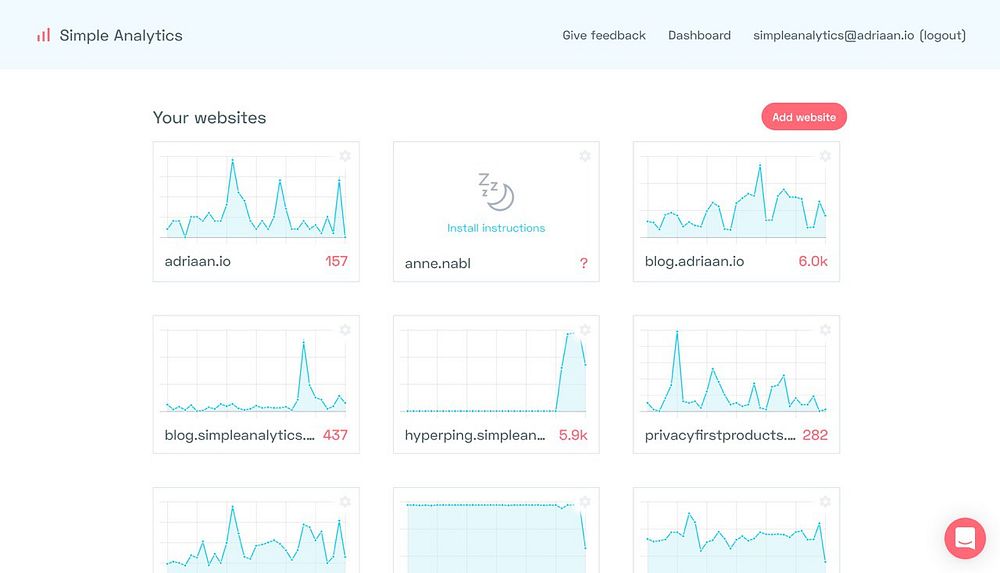Click the logout account link

(x=943, y=36)
